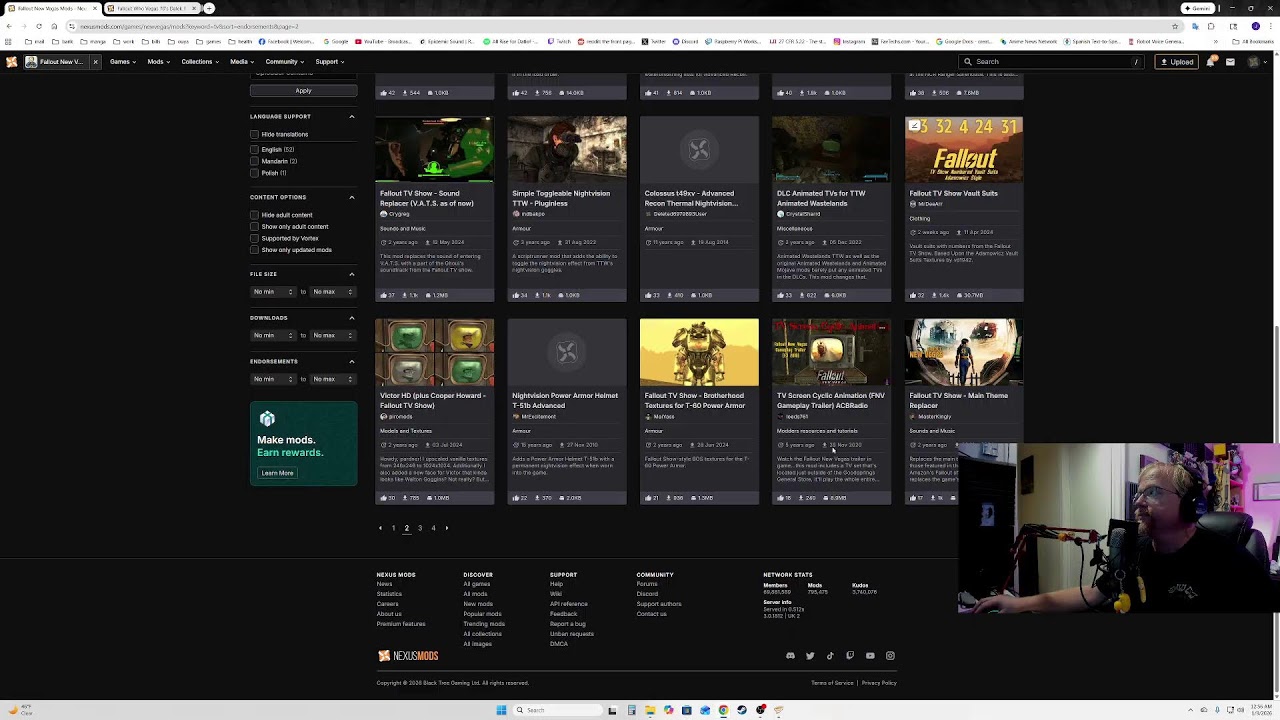Open the Mods menu in navbar

click(158, 62)
